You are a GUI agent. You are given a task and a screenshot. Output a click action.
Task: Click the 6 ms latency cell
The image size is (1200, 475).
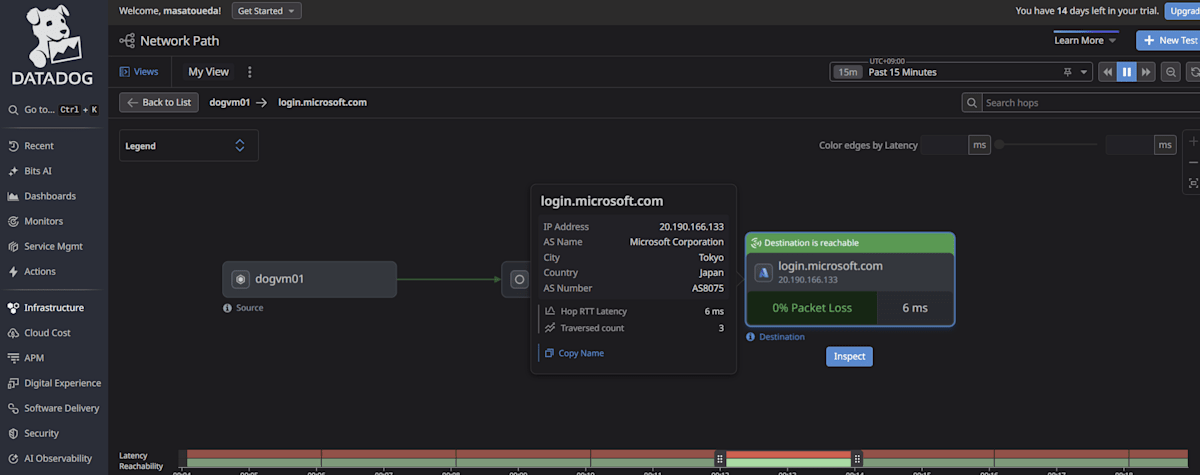click(915, 308)
